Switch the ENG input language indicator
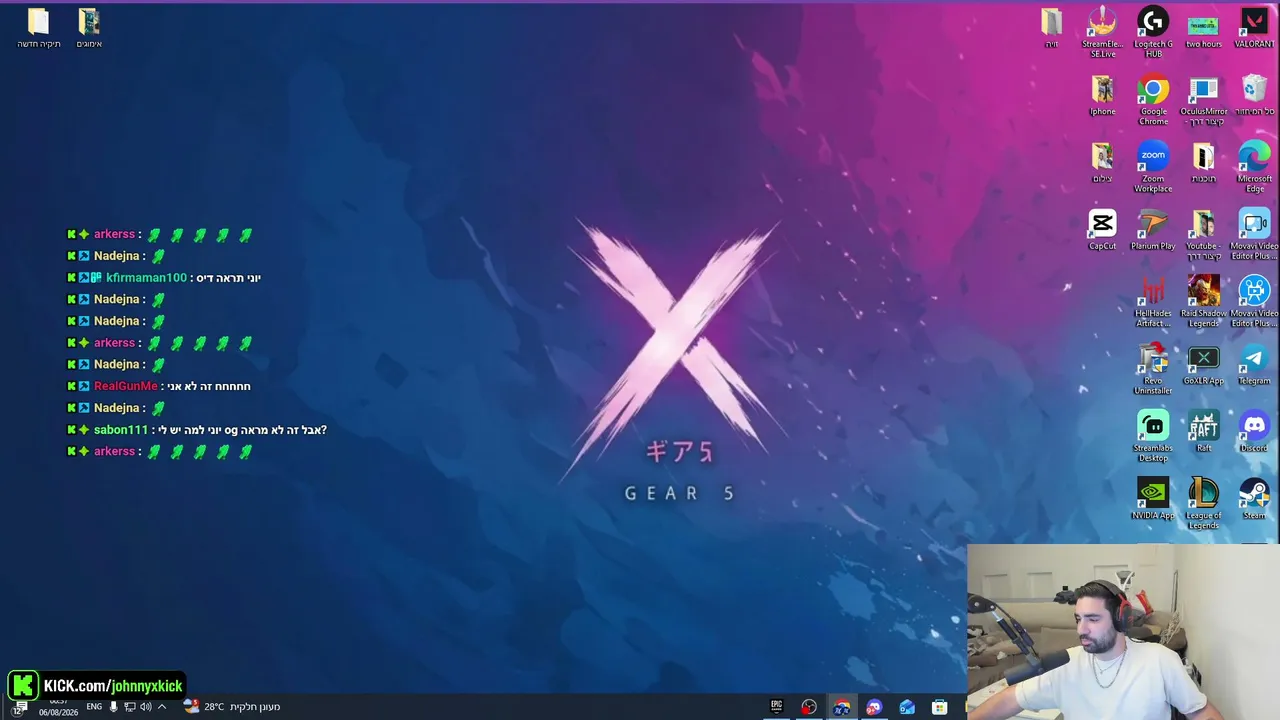The height and width of the screenshot is (720, 1280). pos(94,707)
